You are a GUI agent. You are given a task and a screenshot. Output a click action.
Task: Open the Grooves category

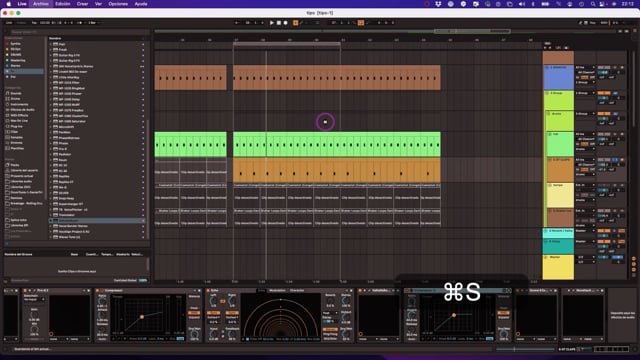click(x=16, y=143)
